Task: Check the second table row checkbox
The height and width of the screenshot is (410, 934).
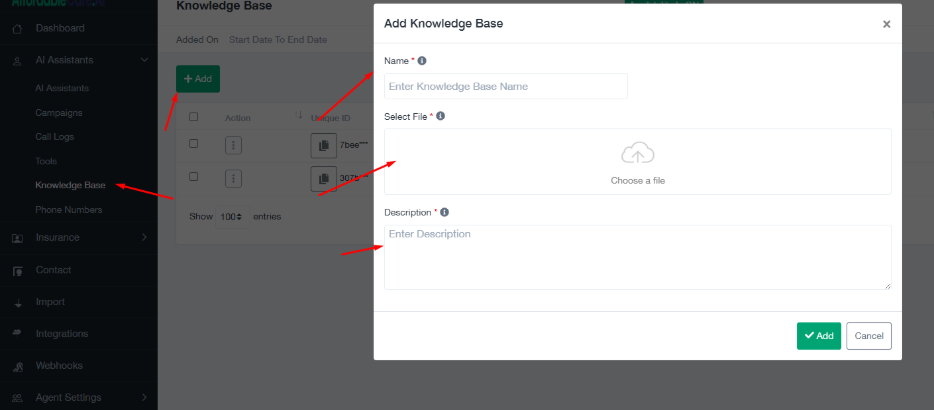Action: pyautogui.click(x=194, y=177)
